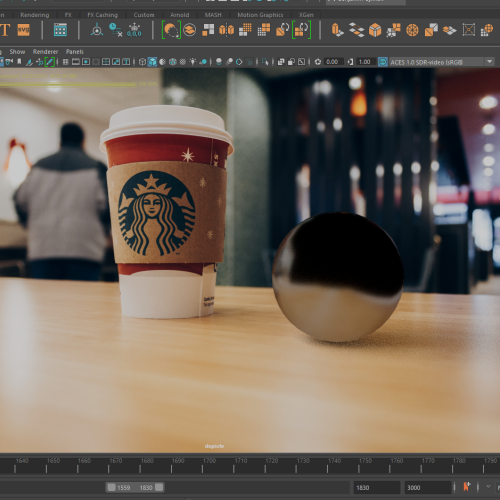Screen dimensions: 500x500
Task: Toggle use all lights bulb icon
Action: click(193, 62)
